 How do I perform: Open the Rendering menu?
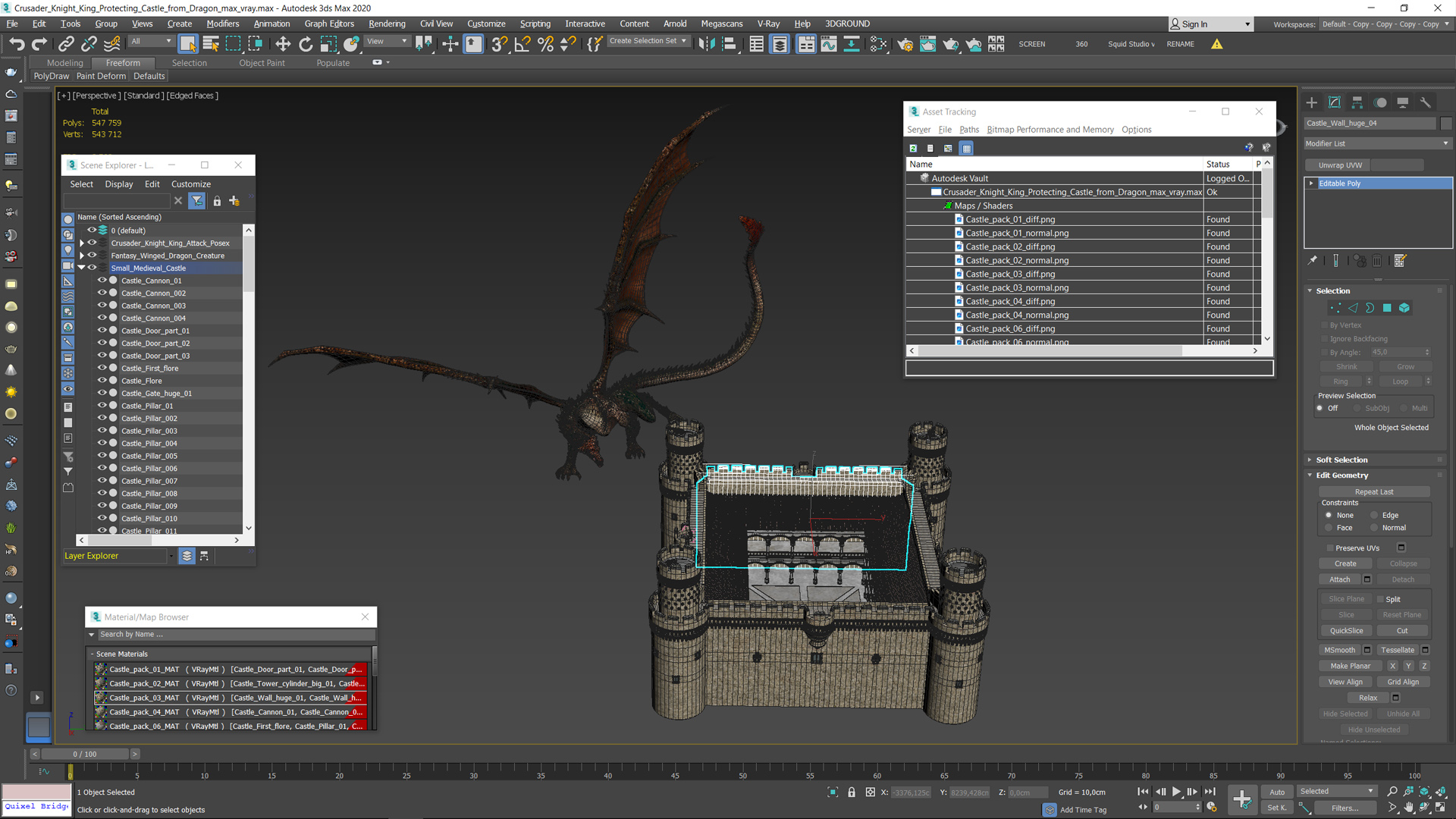tap(387, 24)
